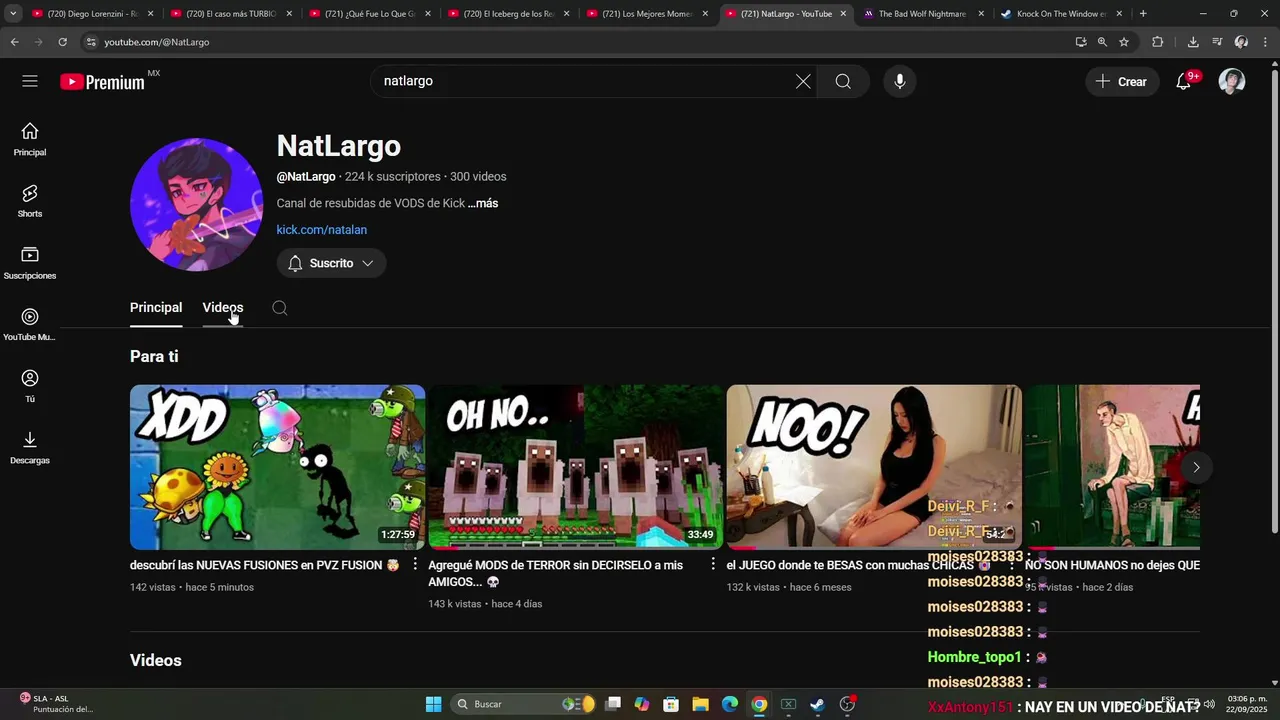Open the Tú section in sidebar
Image resolution: width=1280 pixels, height=720 pixels.
tap(30, 386)
